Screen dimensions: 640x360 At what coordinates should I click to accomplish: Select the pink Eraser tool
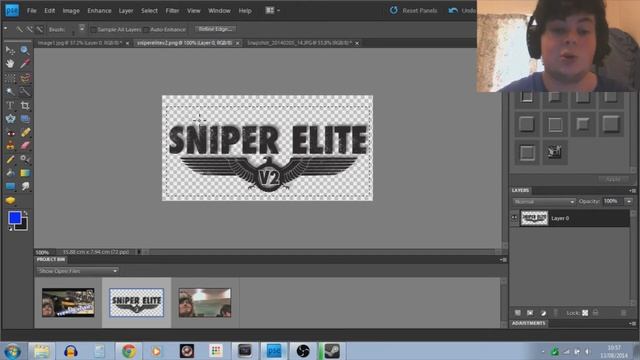click(25, 146)
